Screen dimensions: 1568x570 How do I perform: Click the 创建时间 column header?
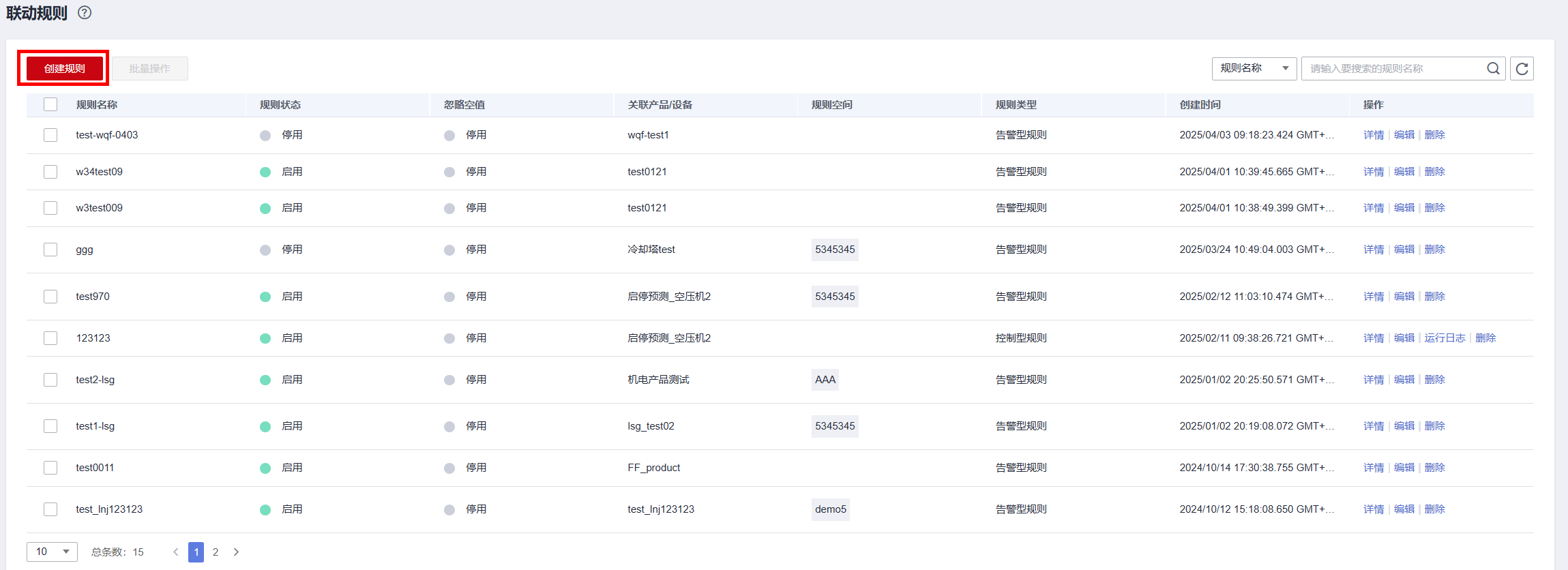[1200, 104]
